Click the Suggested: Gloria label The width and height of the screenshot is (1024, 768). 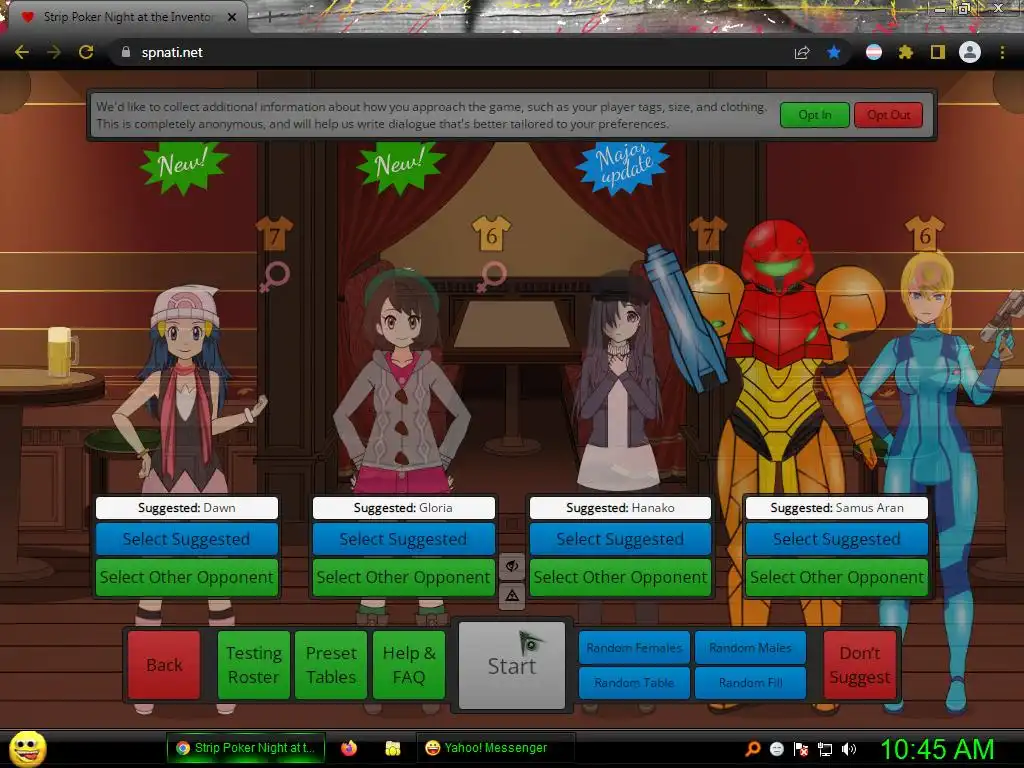pyautogui.click(x=404, y=508)
